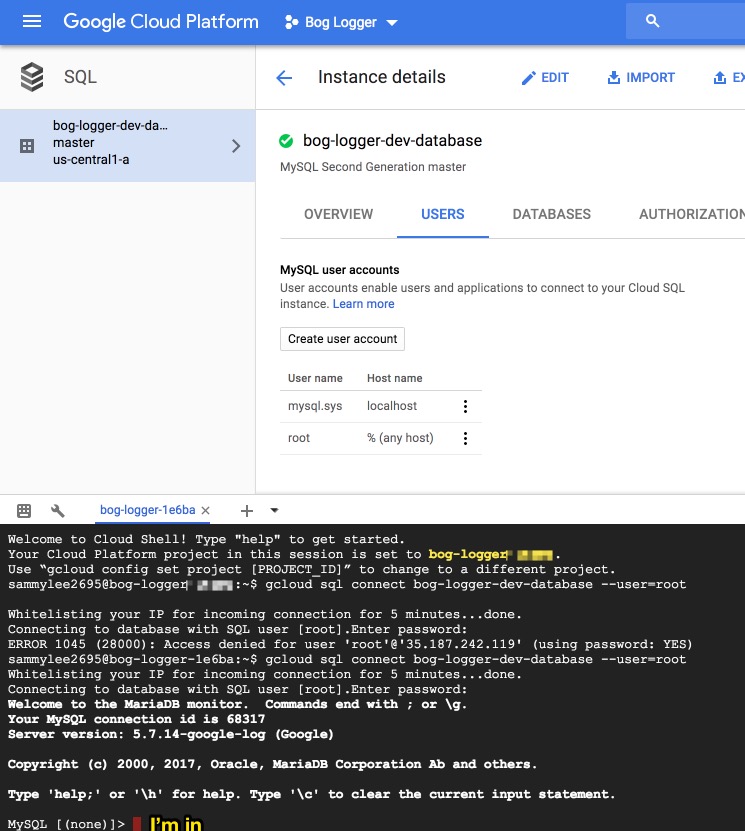This screenshot has width=745, height=831.
Task: Click the green status checkmark icon
Action: (x=286, y=141)
